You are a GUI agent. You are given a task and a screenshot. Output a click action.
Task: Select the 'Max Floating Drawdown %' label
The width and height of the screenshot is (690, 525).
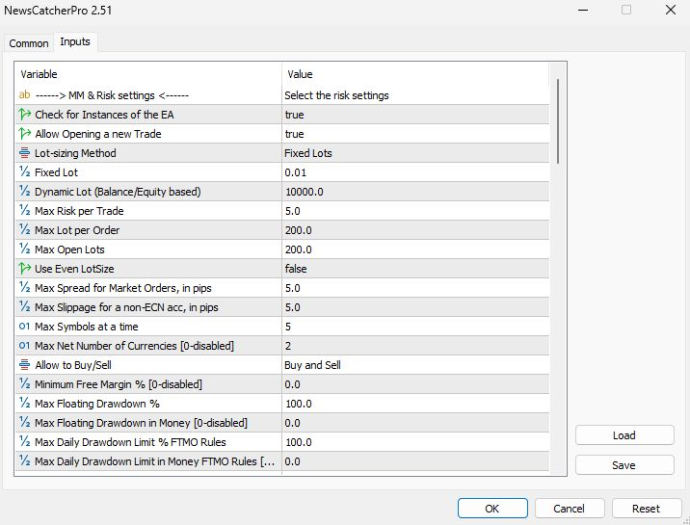point(97,403)
